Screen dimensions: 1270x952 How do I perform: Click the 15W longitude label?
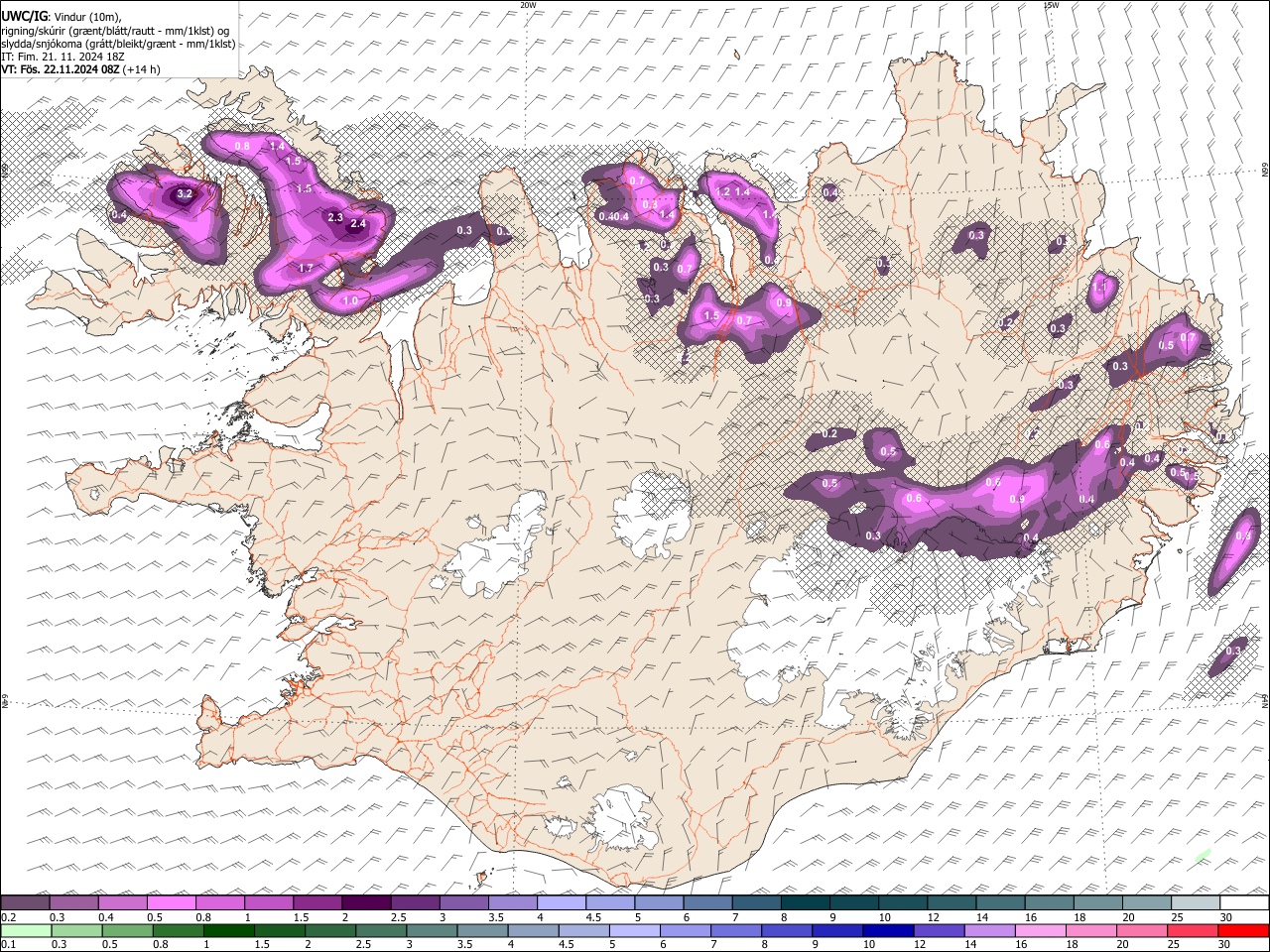(x=1051, y=5)
